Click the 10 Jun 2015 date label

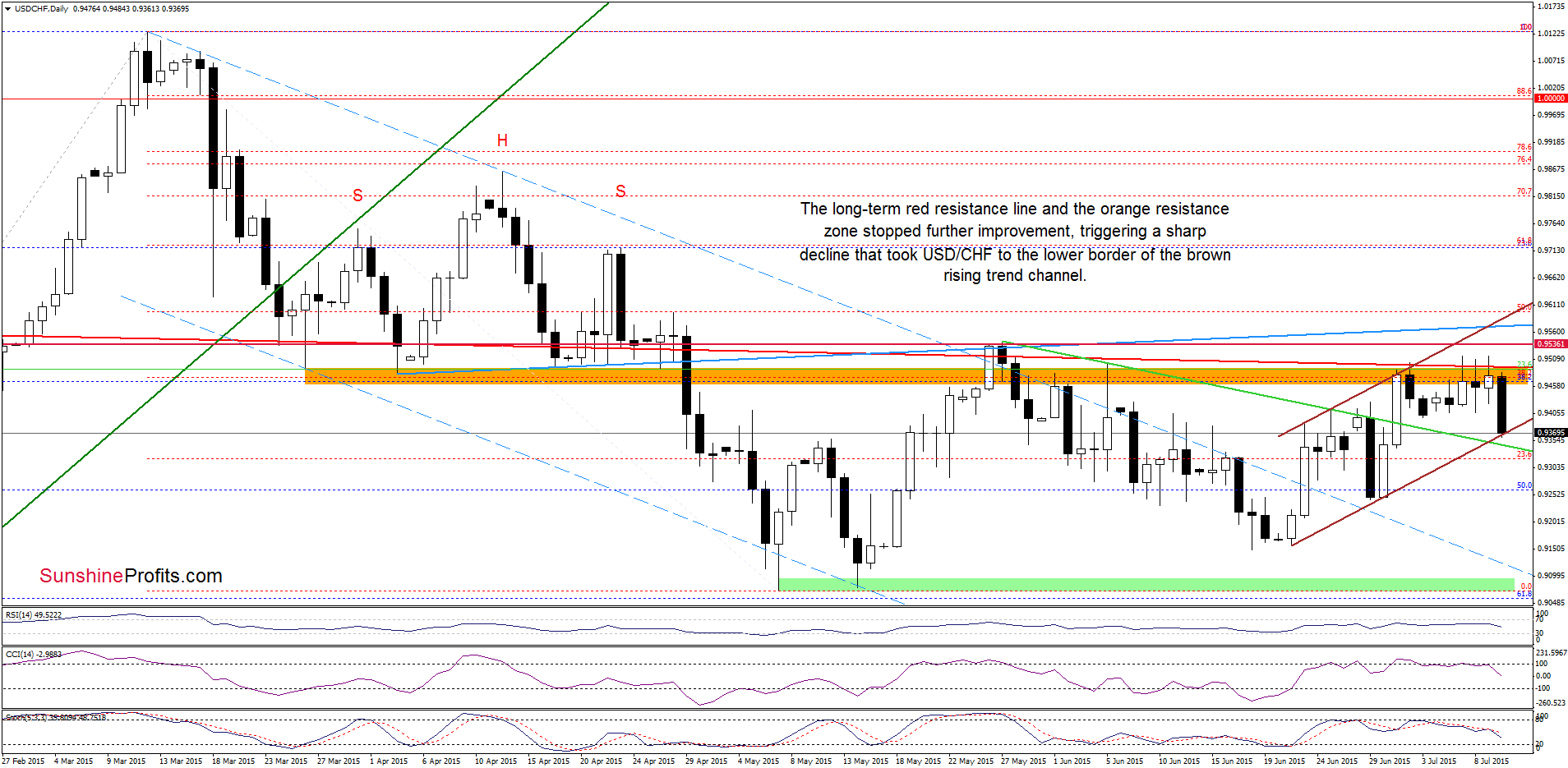click(1179, 761)
